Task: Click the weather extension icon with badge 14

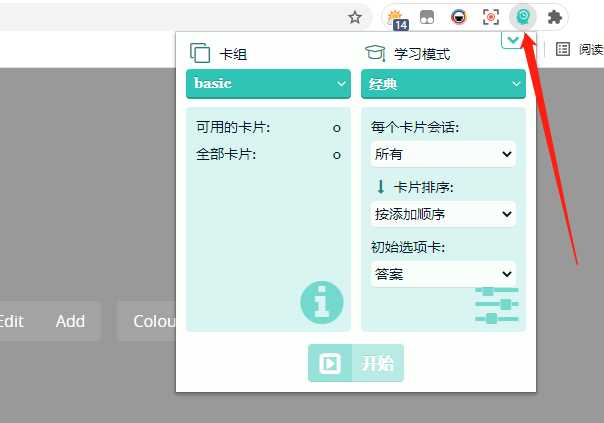Action: click(x=399, y=17)
